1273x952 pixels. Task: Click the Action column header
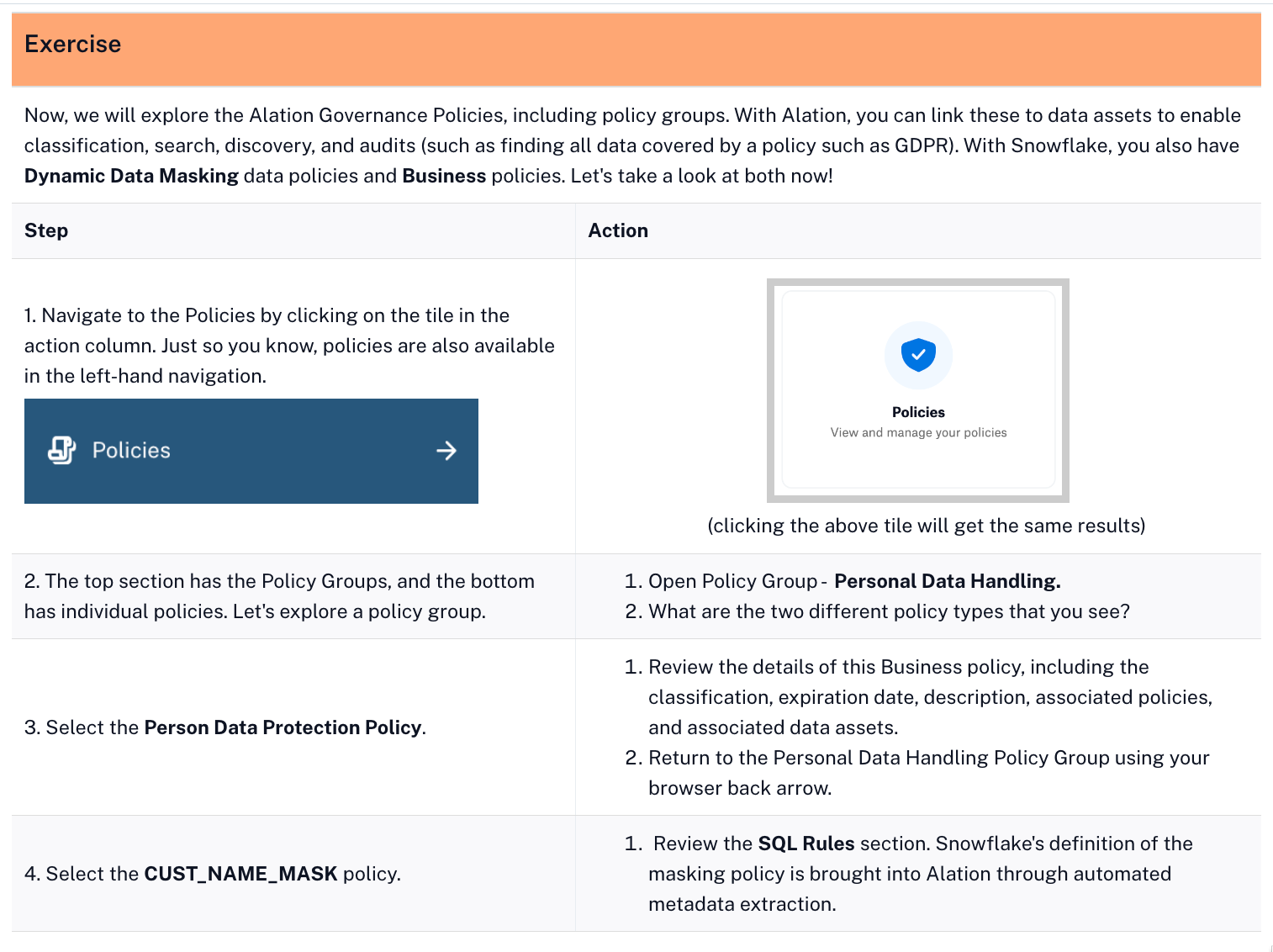[x=618, y=230]
